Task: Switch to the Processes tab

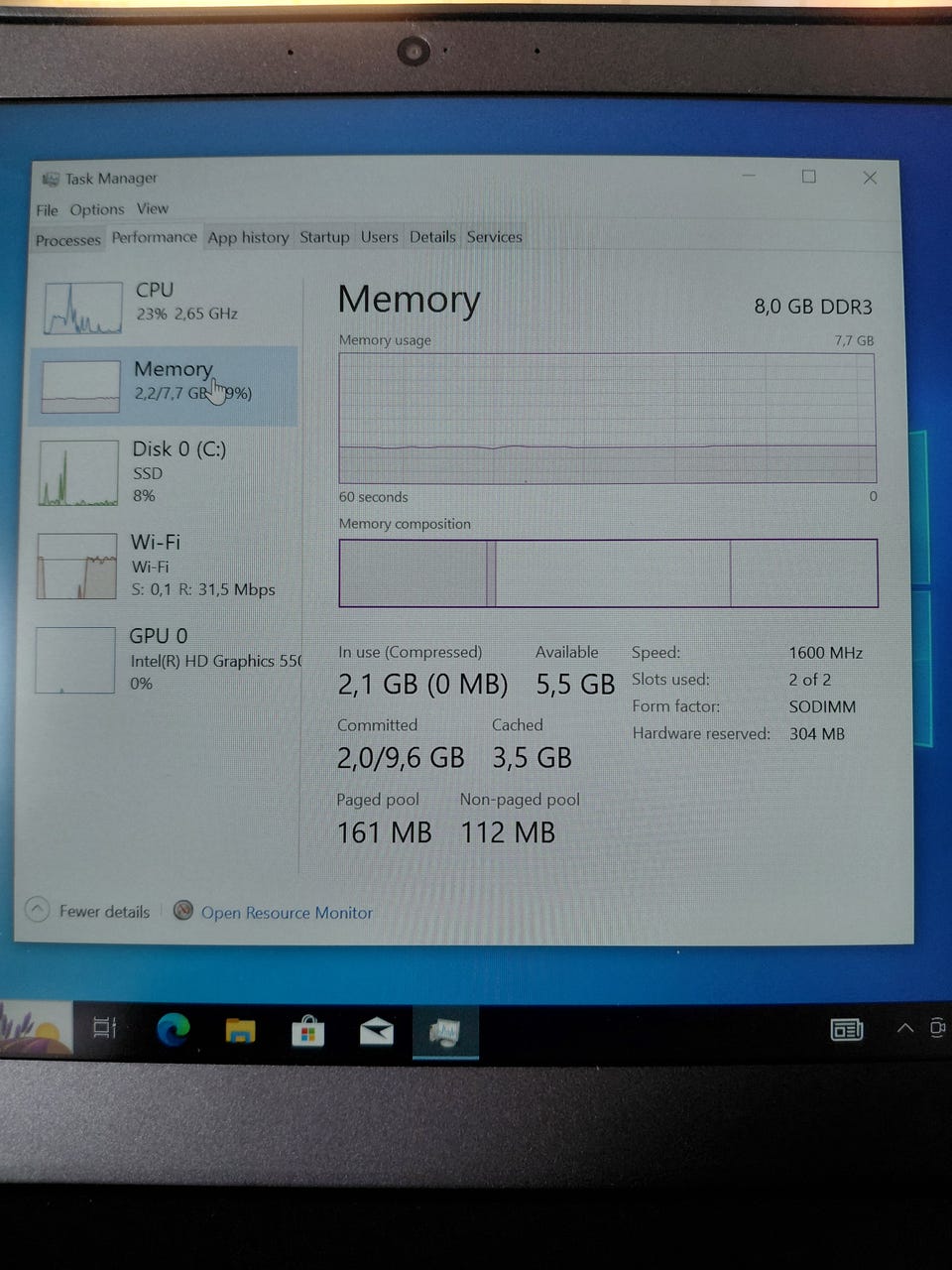Action: point(68,240)
